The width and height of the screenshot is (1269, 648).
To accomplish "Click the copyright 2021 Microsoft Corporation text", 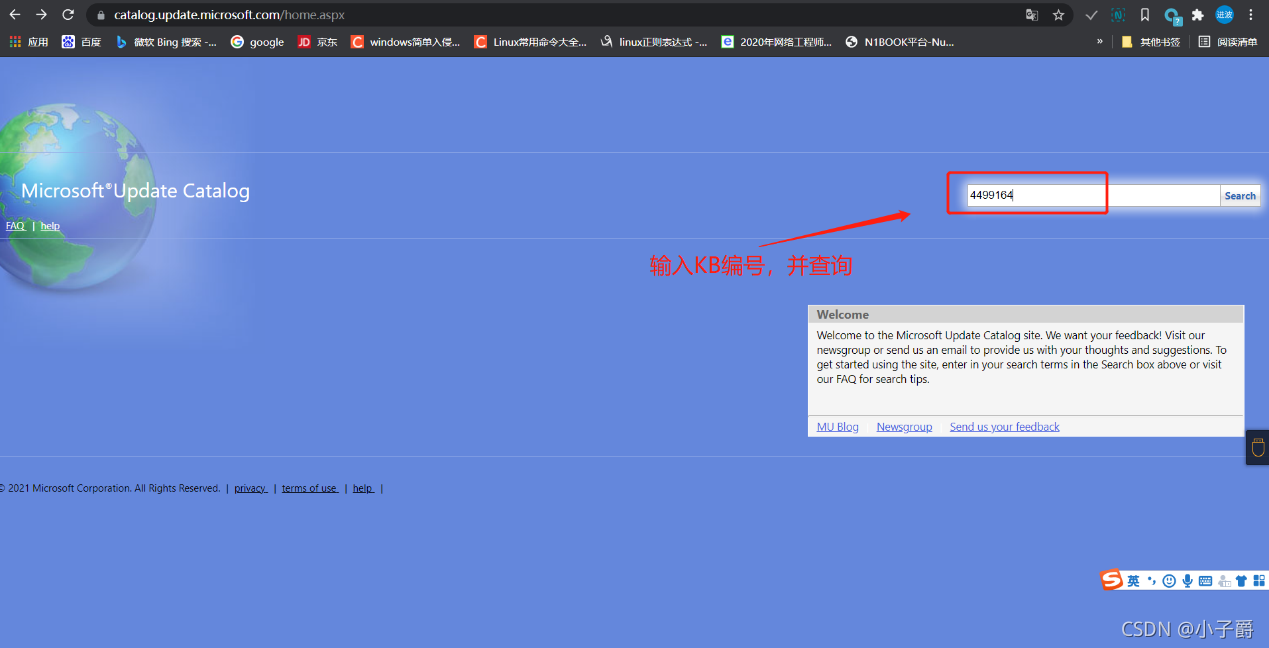I will [x=110, y=488].
